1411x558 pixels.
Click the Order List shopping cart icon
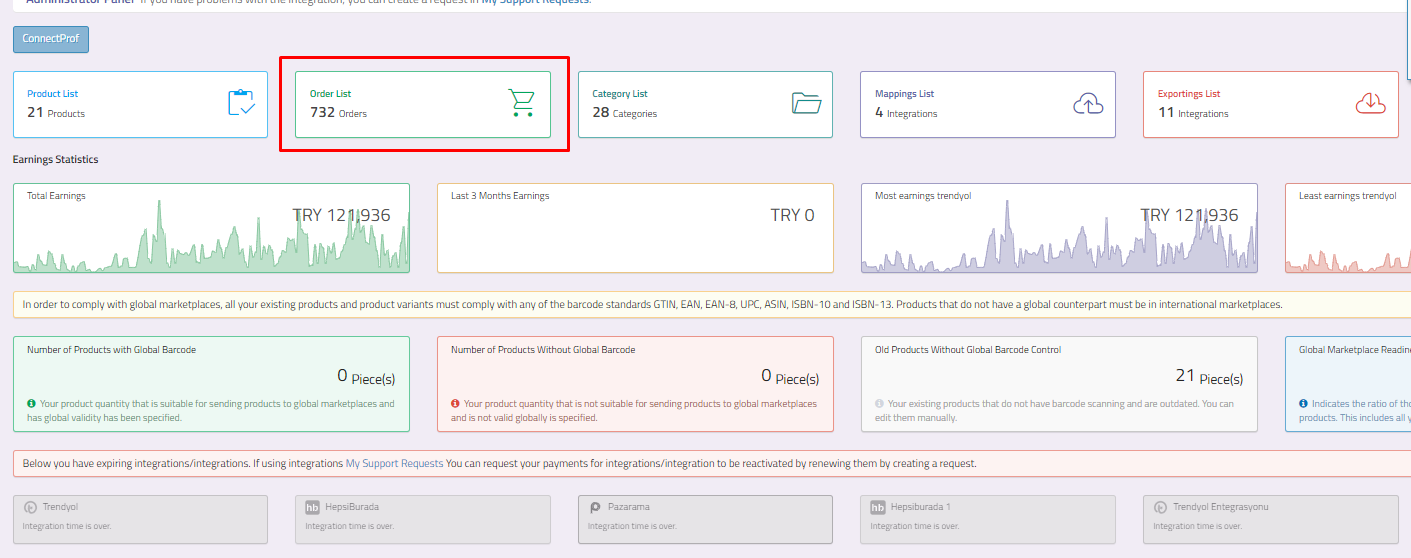521,103
